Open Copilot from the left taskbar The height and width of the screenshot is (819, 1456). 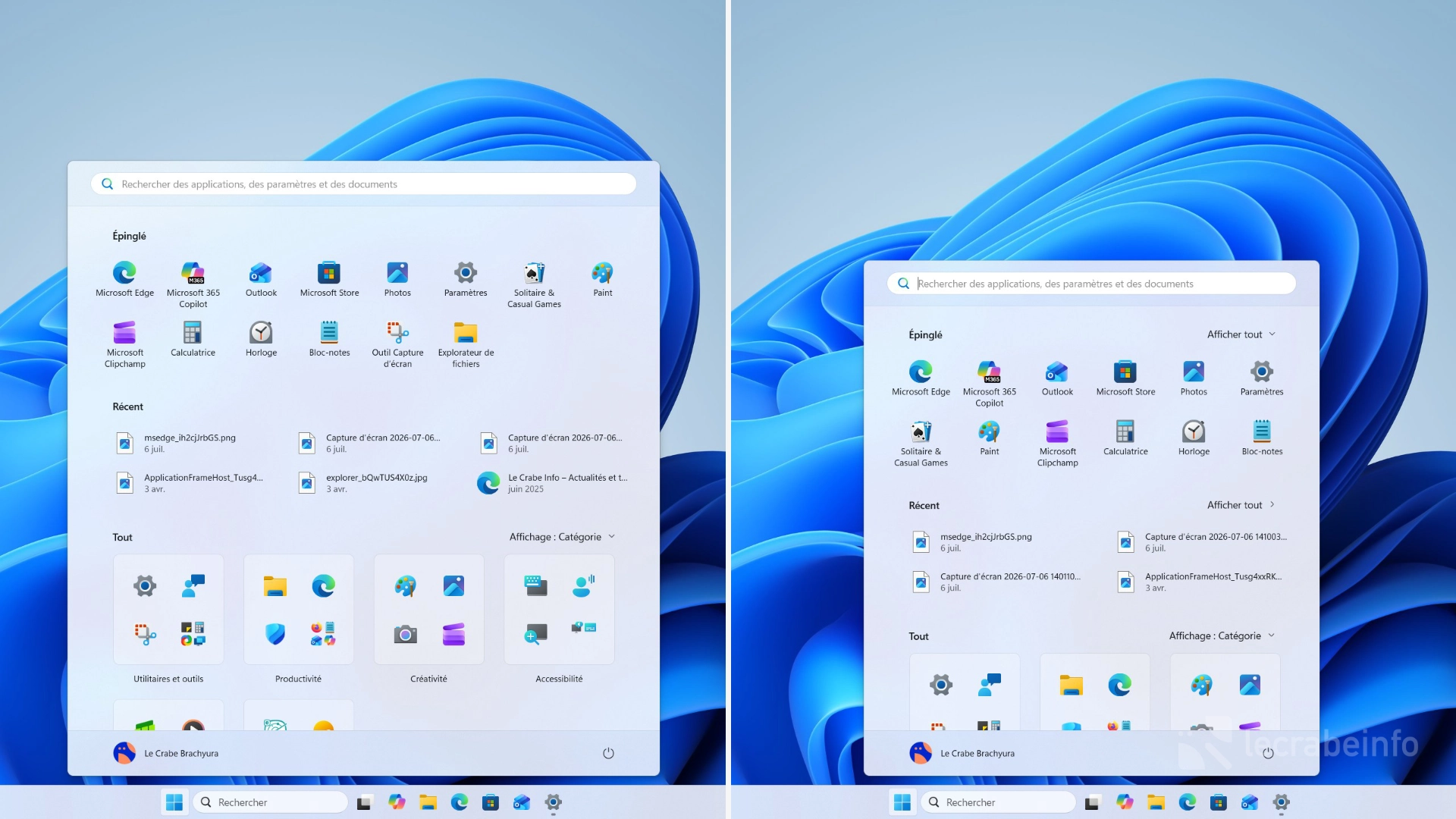[397, 802]
